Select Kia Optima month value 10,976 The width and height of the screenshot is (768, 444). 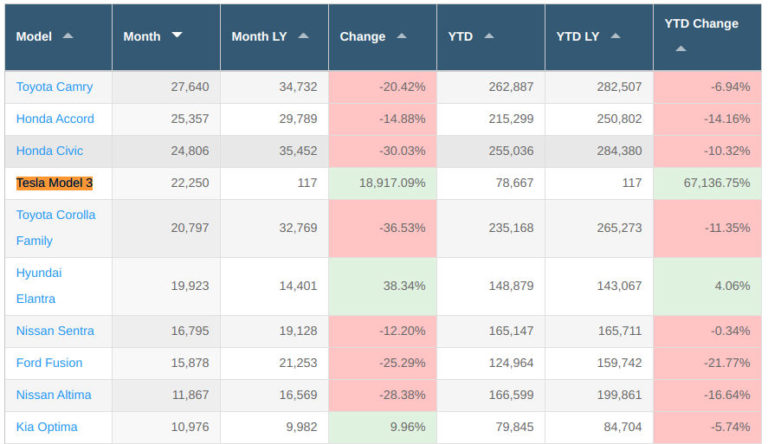pyautogui.click(x=190, y=427)
